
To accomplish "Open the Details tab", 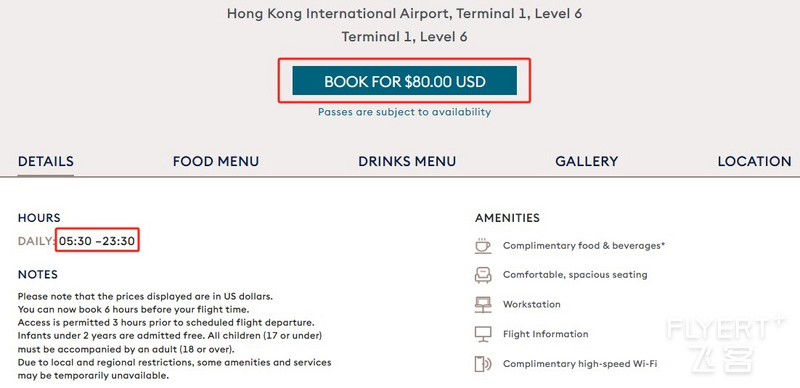I will point(46,161).
